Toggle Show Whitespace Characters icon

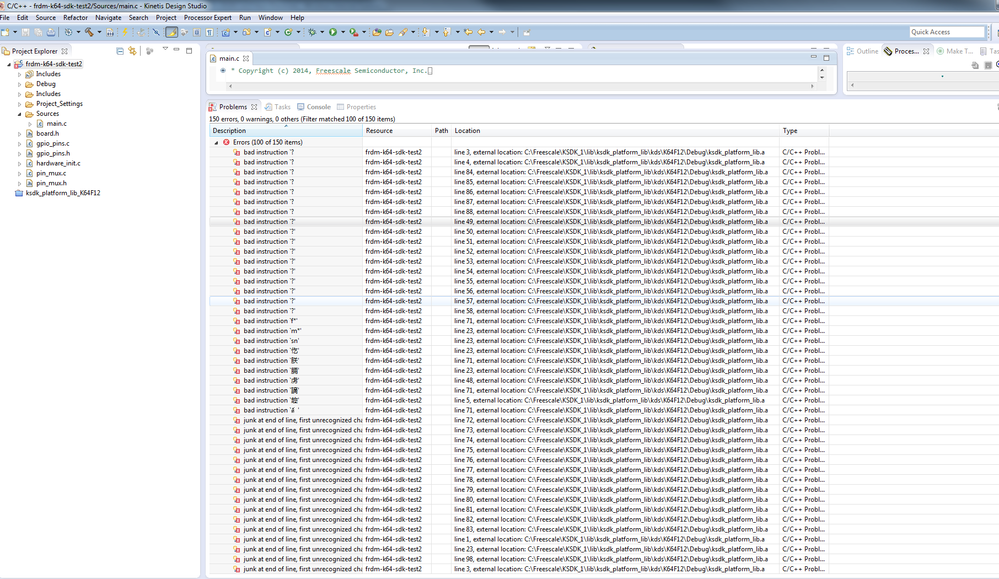[x=210, y=32]
